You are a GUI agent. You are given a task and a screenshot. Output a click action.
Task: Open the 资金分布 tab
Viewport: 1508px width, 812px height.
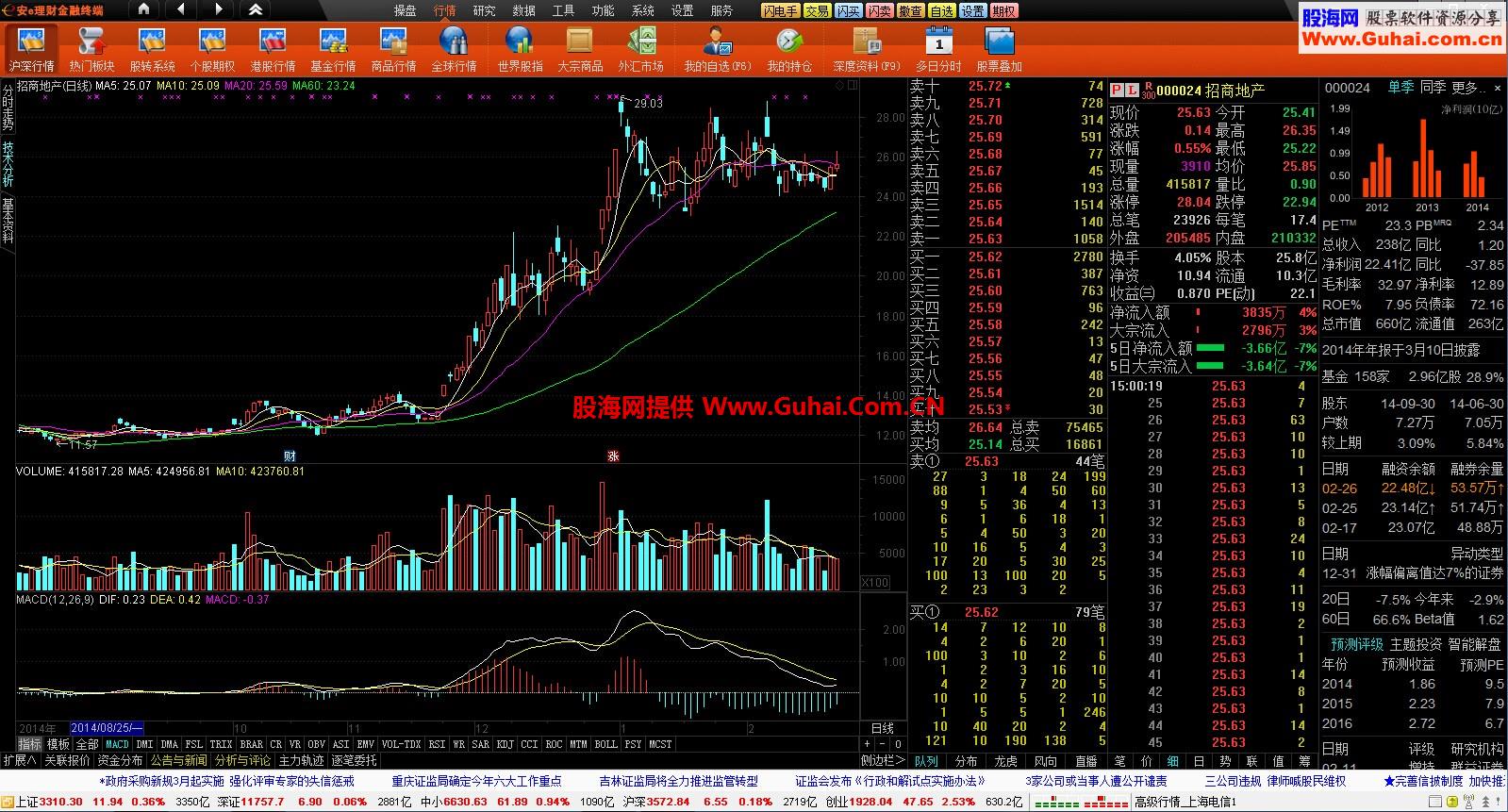(x=120, y=760)
